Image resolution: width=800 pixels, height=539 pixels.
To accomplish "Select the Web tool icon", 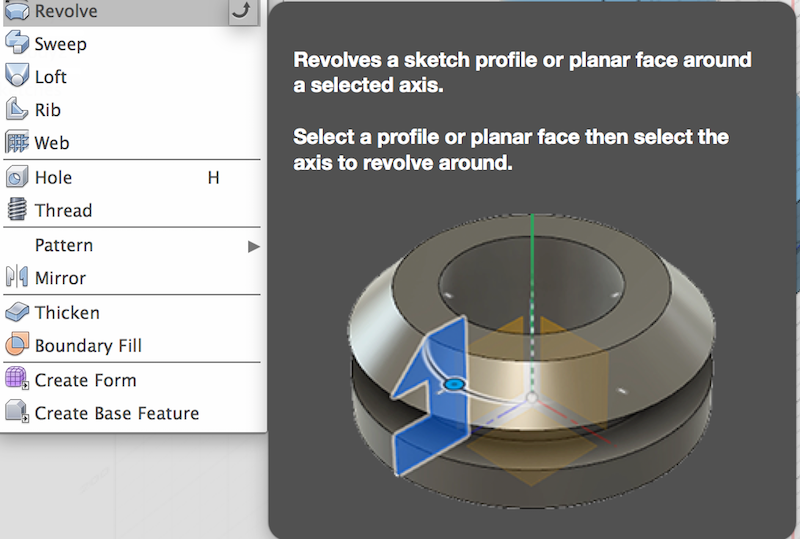I will [17, 142].
